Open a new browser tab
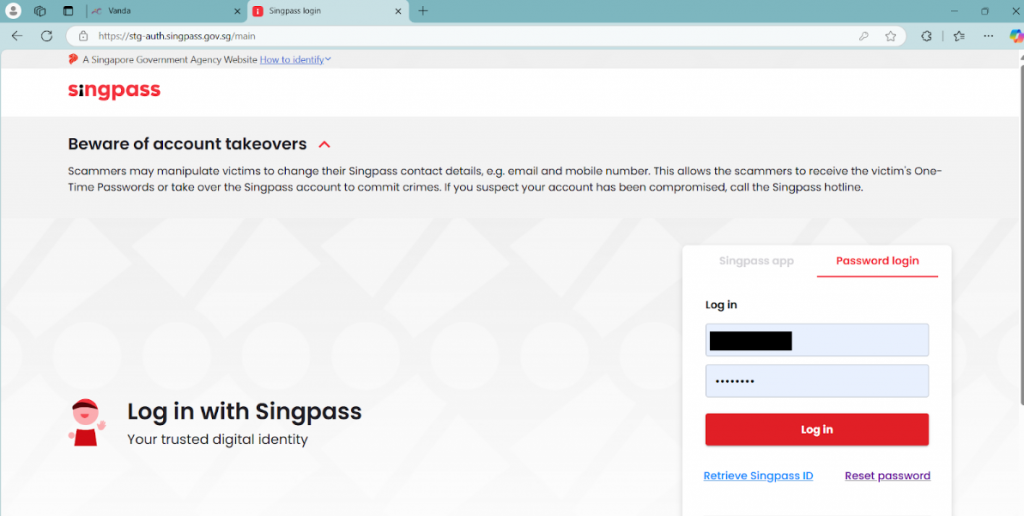The height and width of the screenshot is (516, 1024). pos(423,11)
